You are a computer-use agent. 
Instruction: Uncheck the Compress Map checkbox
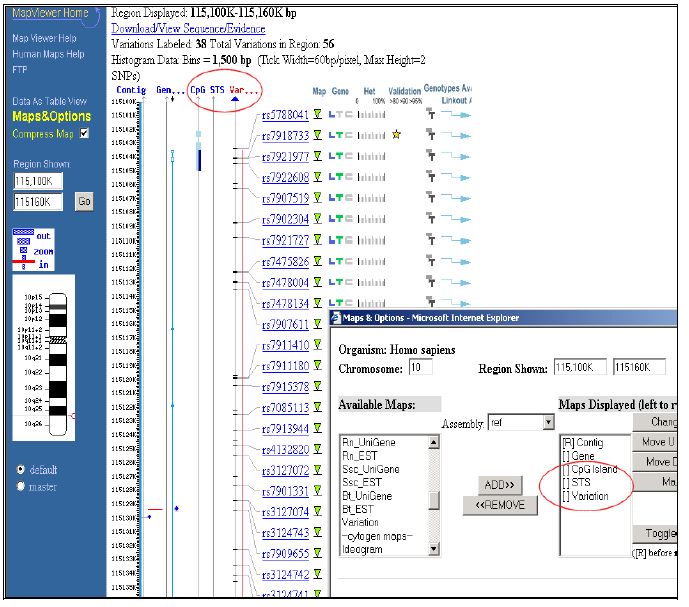84,133
